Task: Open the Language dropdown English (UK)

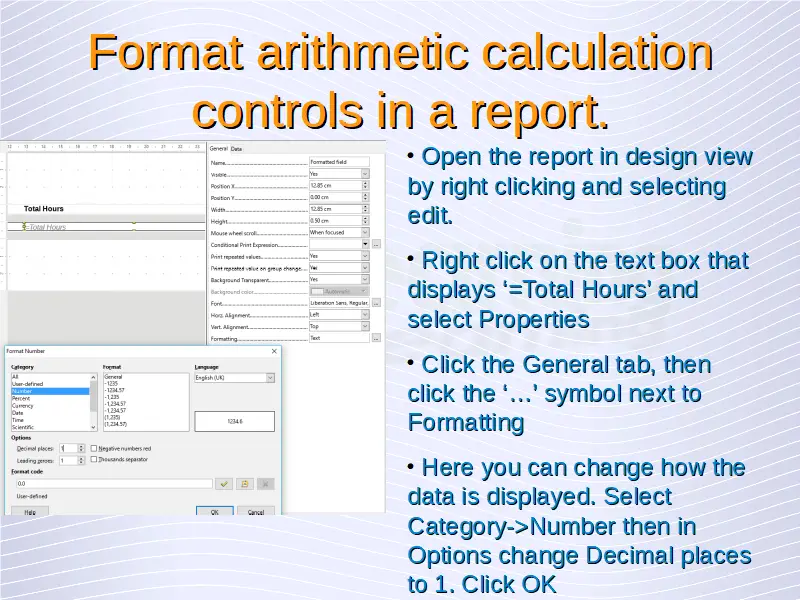Action: (235, 378)
